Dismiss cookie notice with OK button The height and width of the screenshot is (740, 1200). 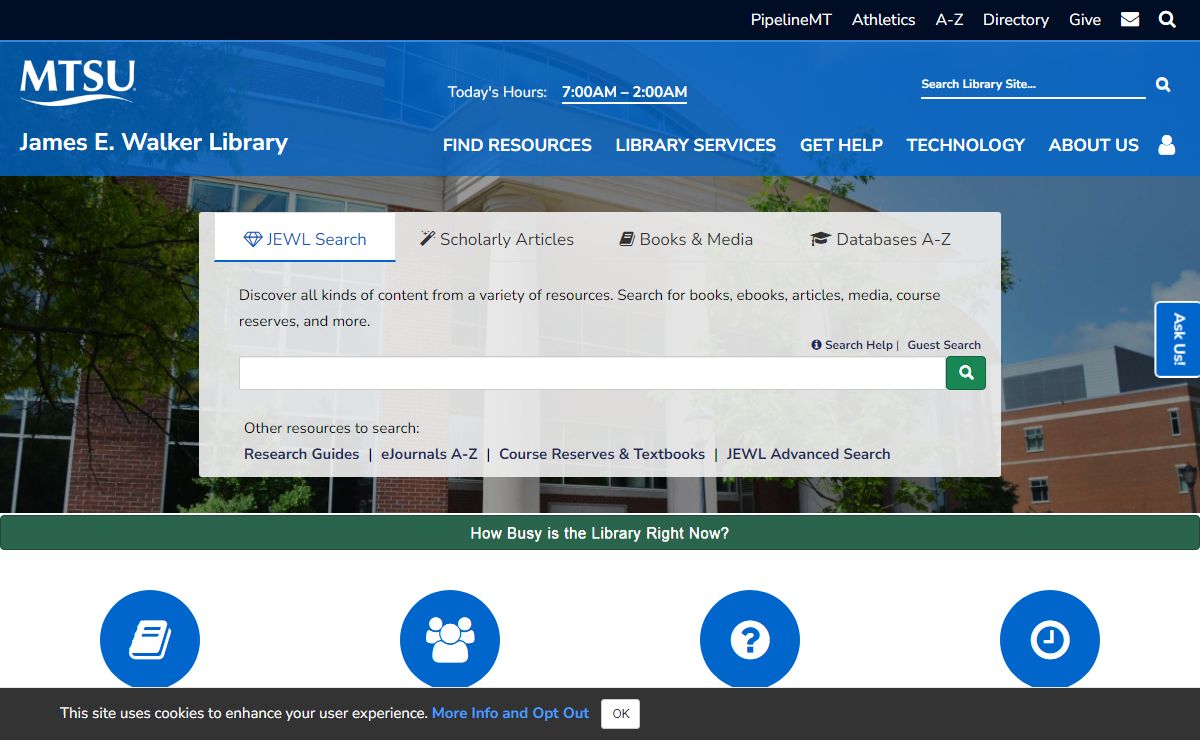620,713
